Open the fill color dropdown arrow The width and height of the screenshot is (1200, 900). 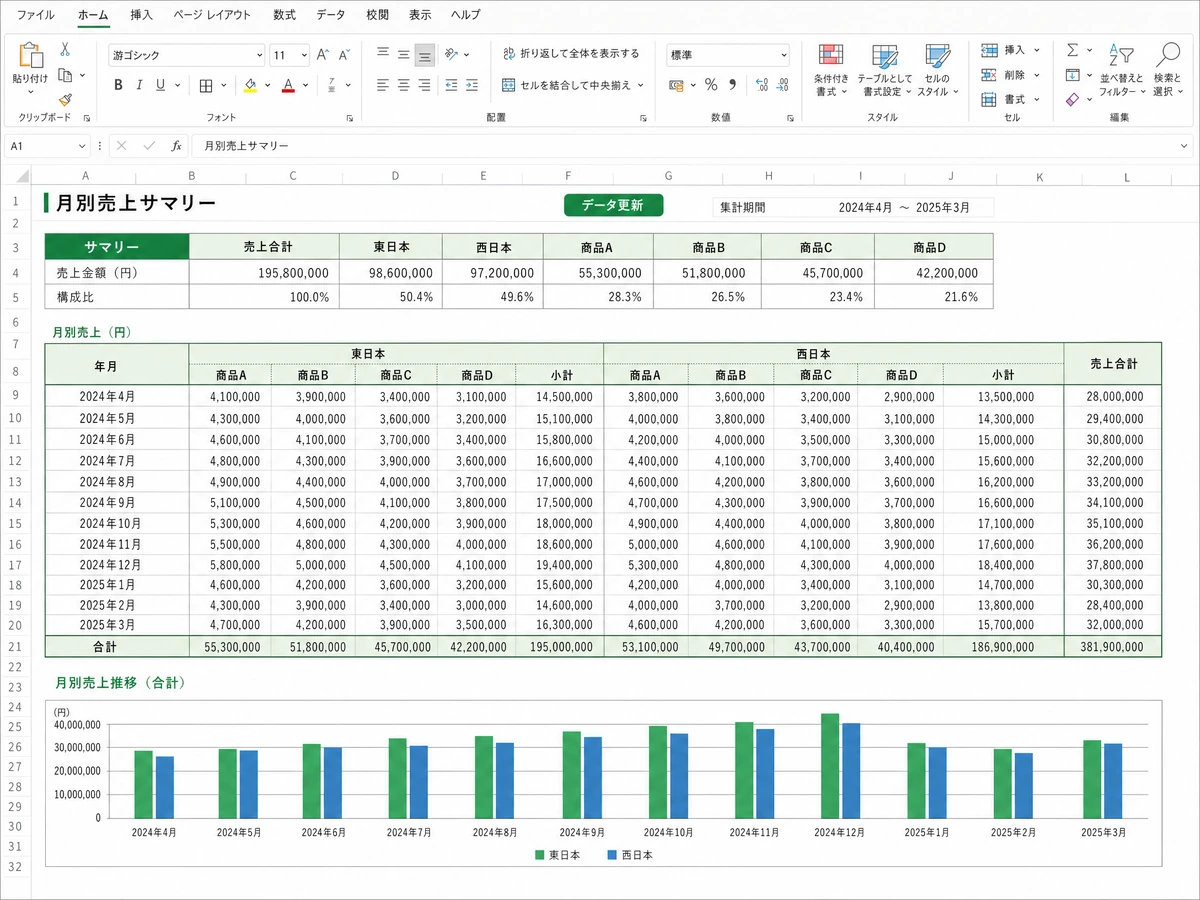pyautogui.click(x=267, y=86)
